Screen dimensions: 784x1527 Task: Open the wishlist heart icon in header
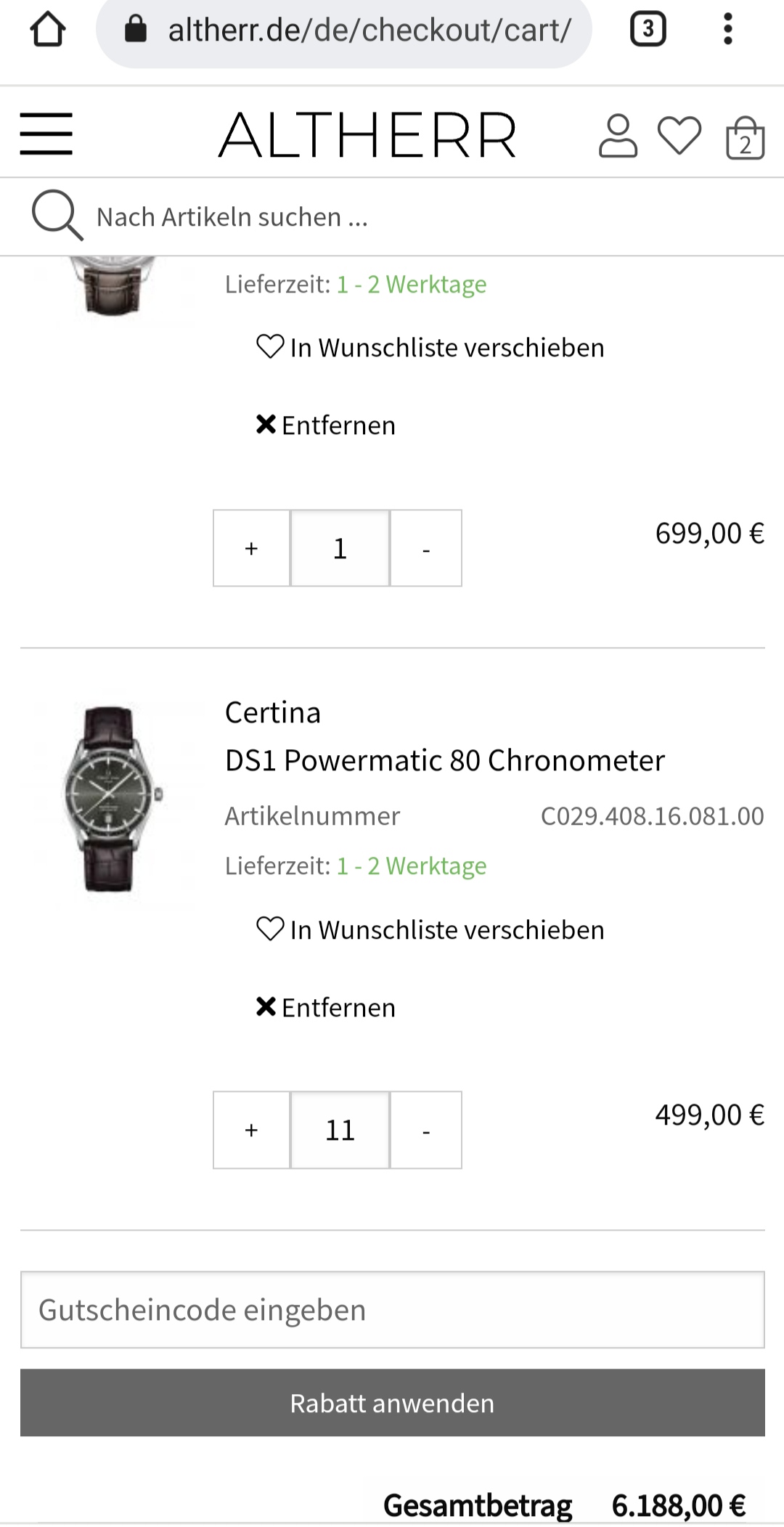pyautogui.click(x=679, y=136)
